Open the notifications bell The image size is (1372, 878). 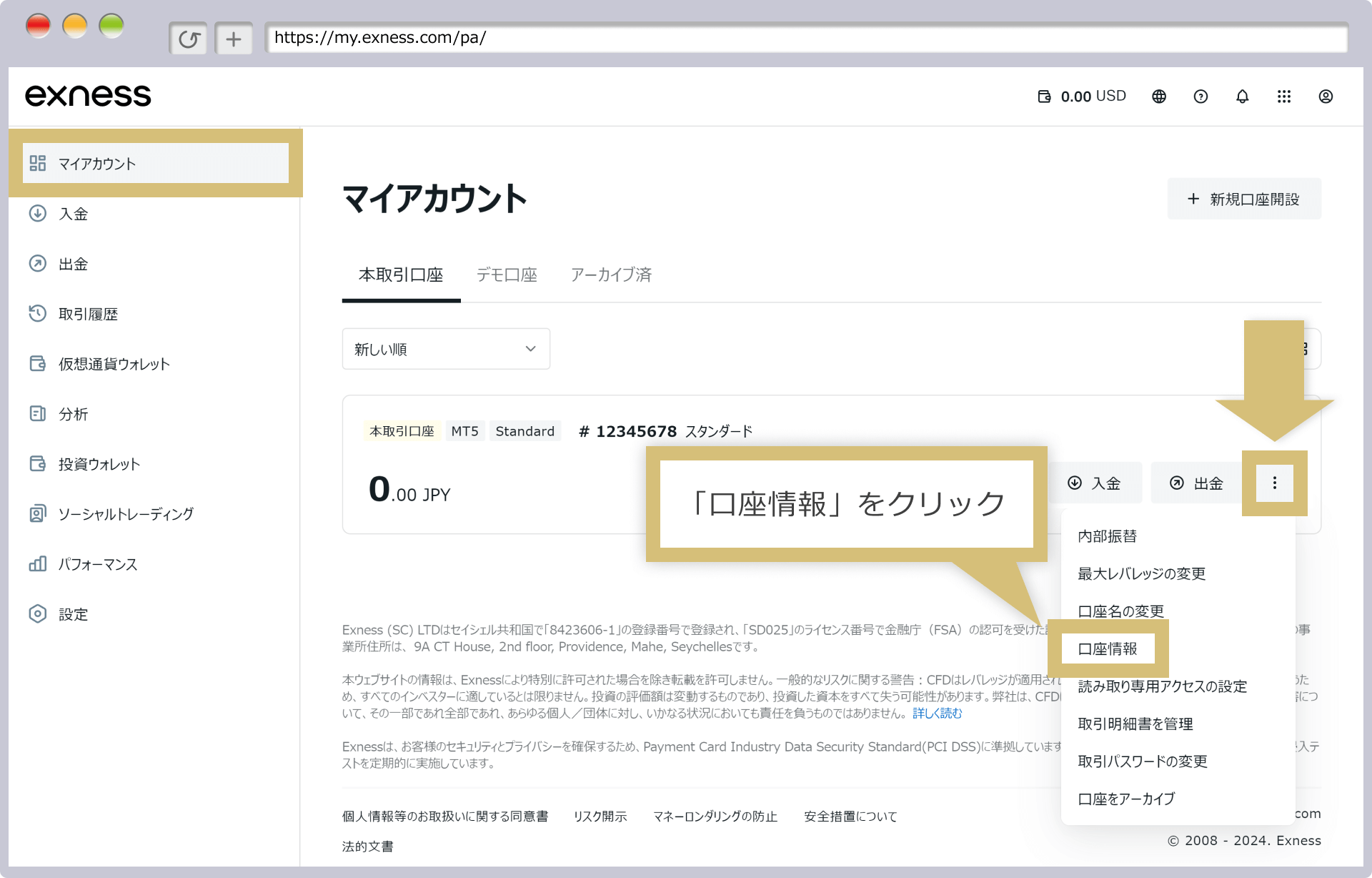(1243, 97)
